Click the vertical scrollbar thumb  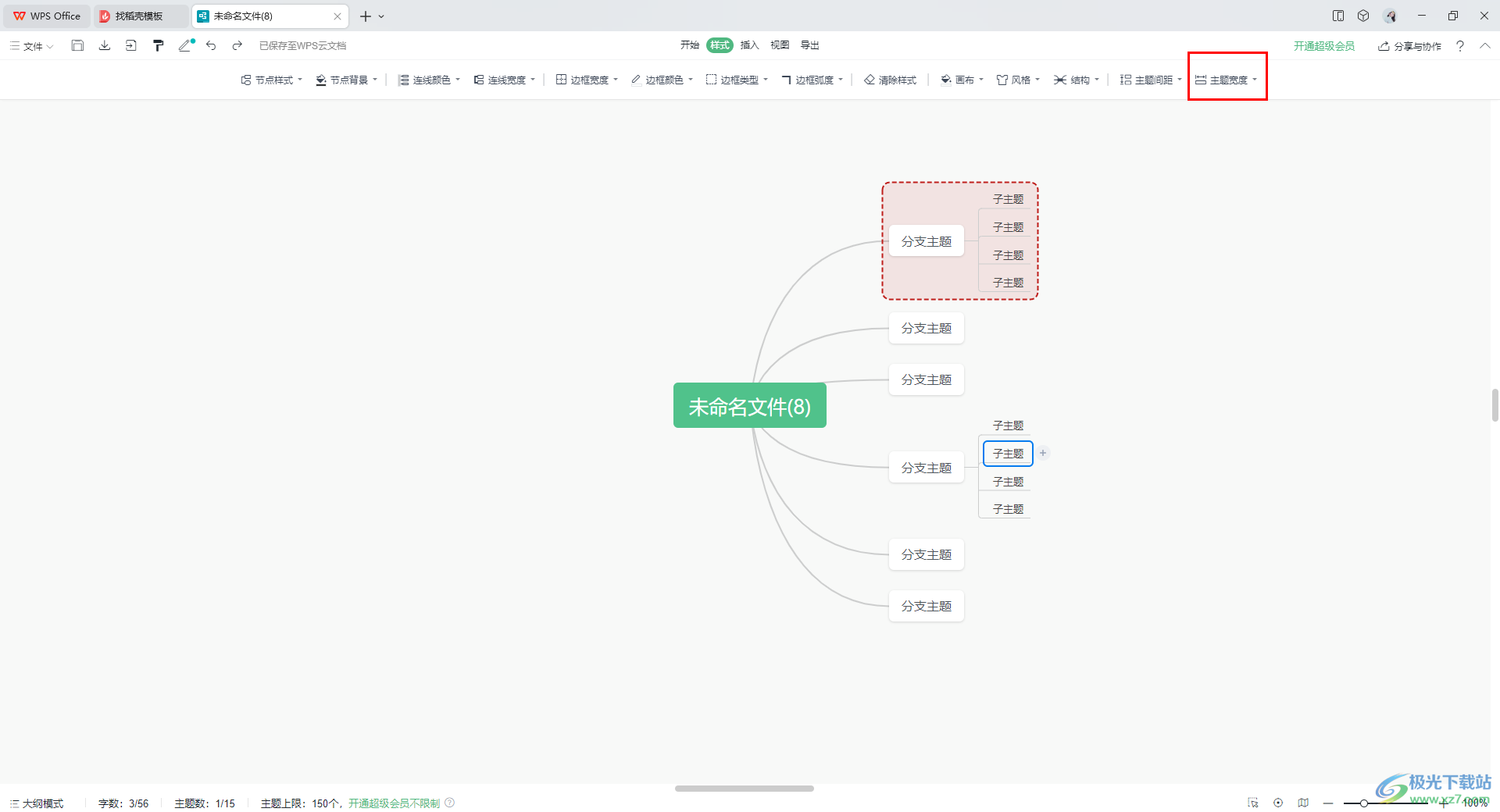[x=1495, y=405]
